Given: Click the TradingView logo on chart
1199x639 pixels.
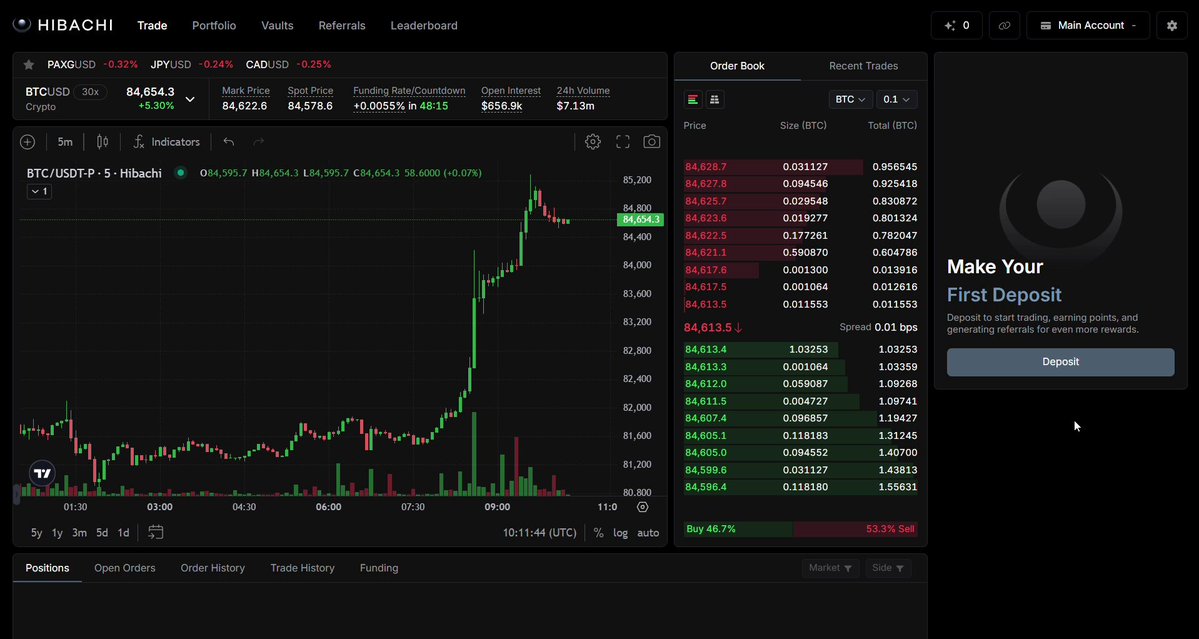Looking at the screenshot, I should tap(43, 473).
